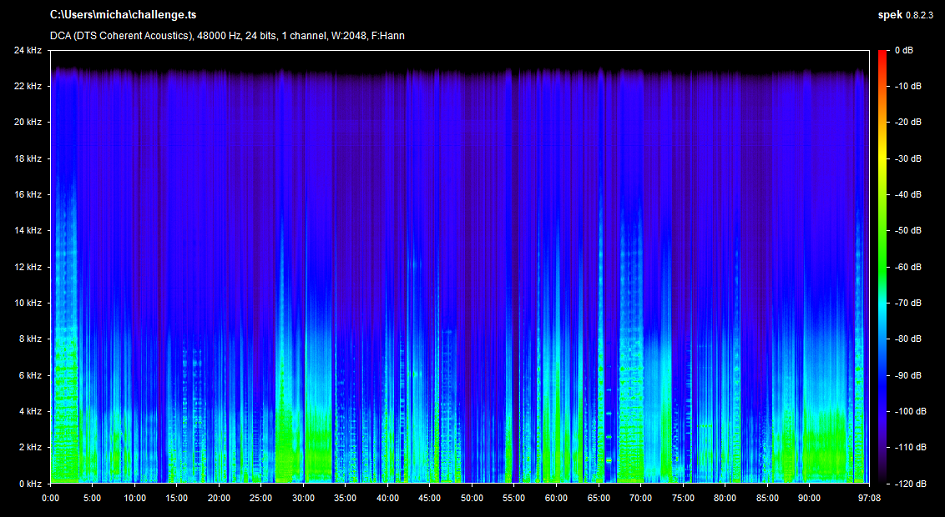Click the 18 kHz frequency axis label

27,158
